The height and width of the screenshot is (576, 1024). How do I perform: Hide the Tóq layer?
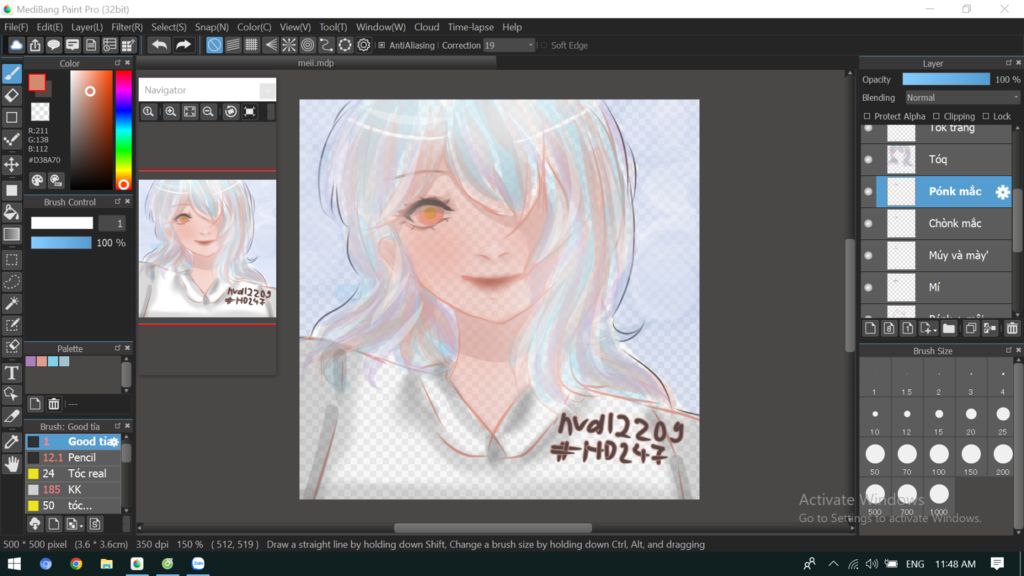(x=869, y=159)
